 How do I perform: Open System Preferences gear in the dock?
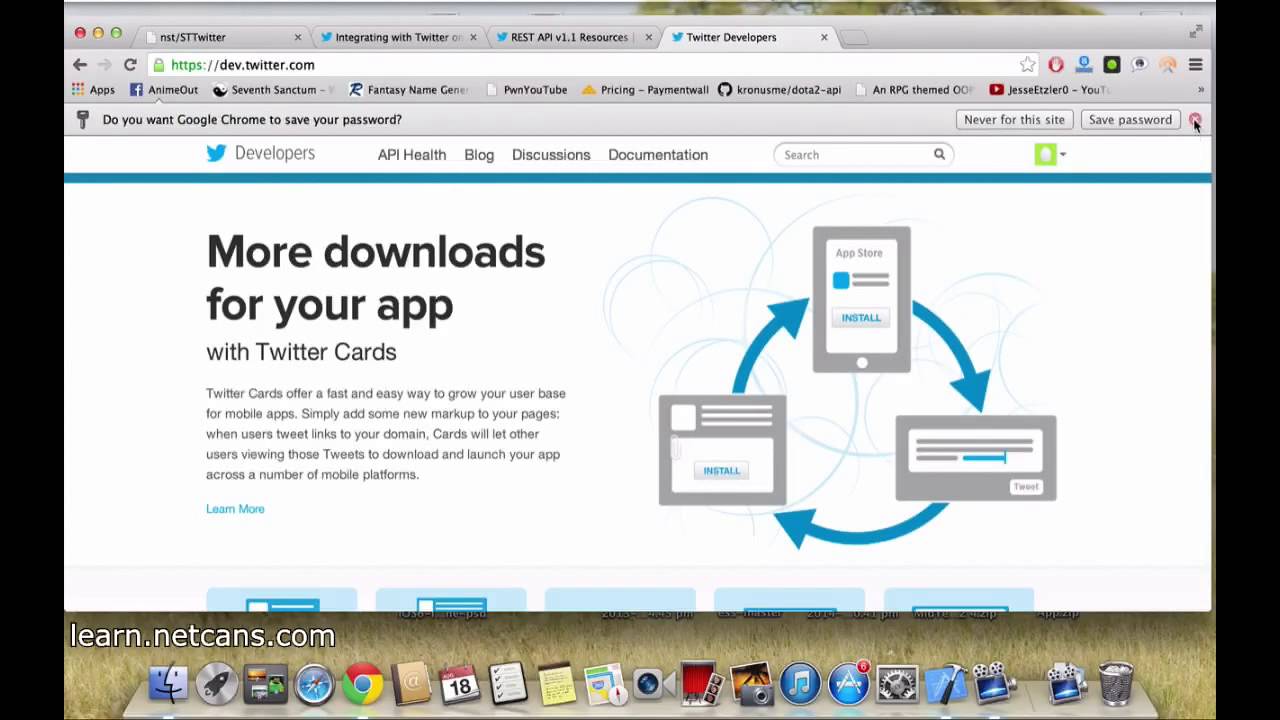click(897, 685)
